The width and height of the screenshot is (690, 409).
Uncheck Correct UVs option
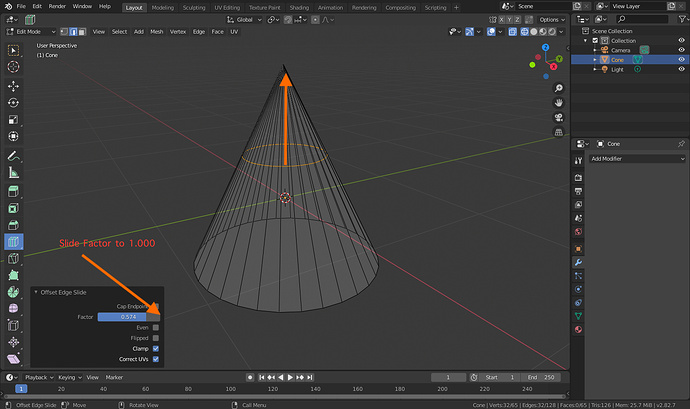(x=156, y=359)
